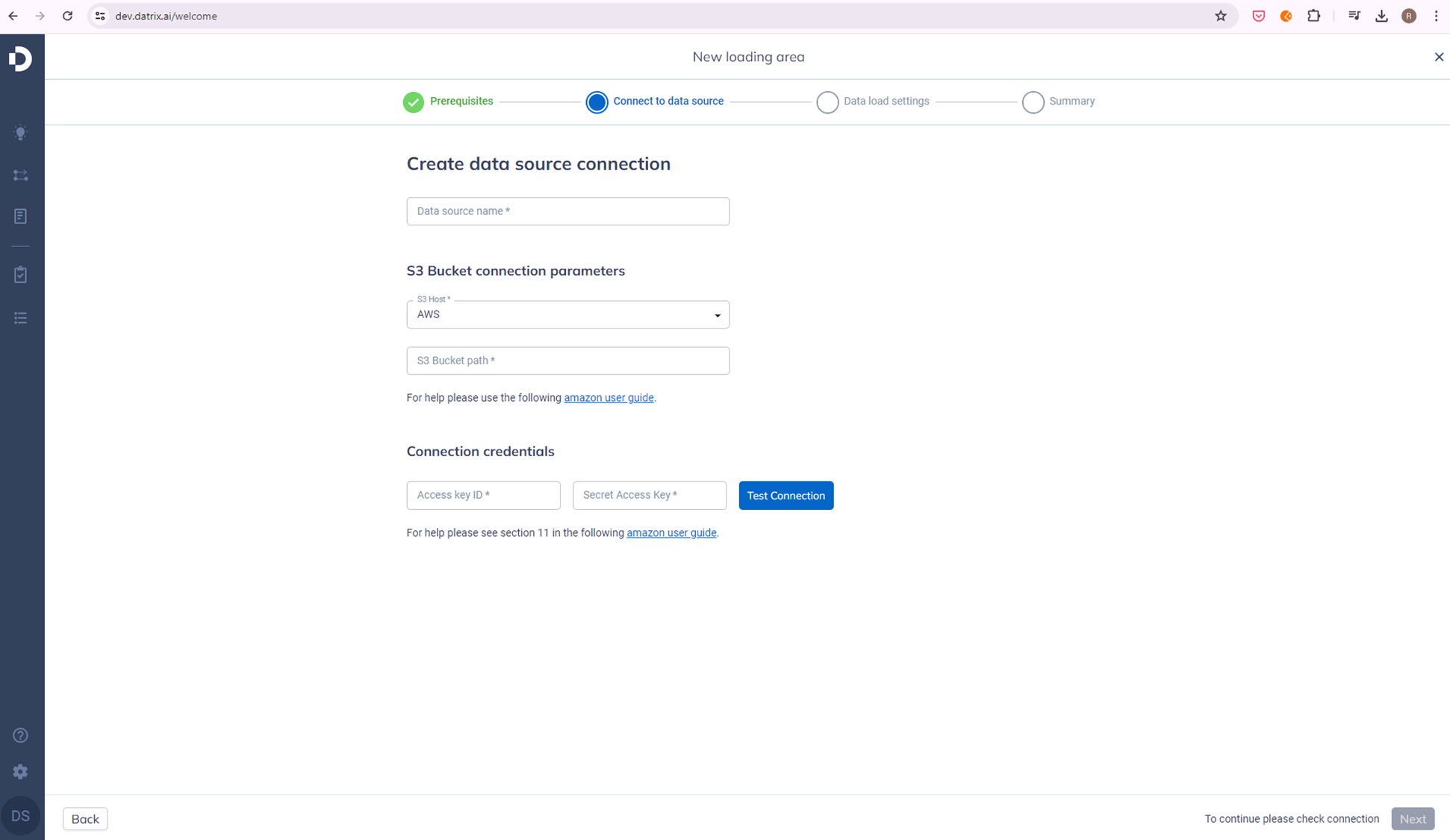Screen dimensions: 1450x840
Task: Open the bulleted list sidebar icon
Action: coord(21,318)
